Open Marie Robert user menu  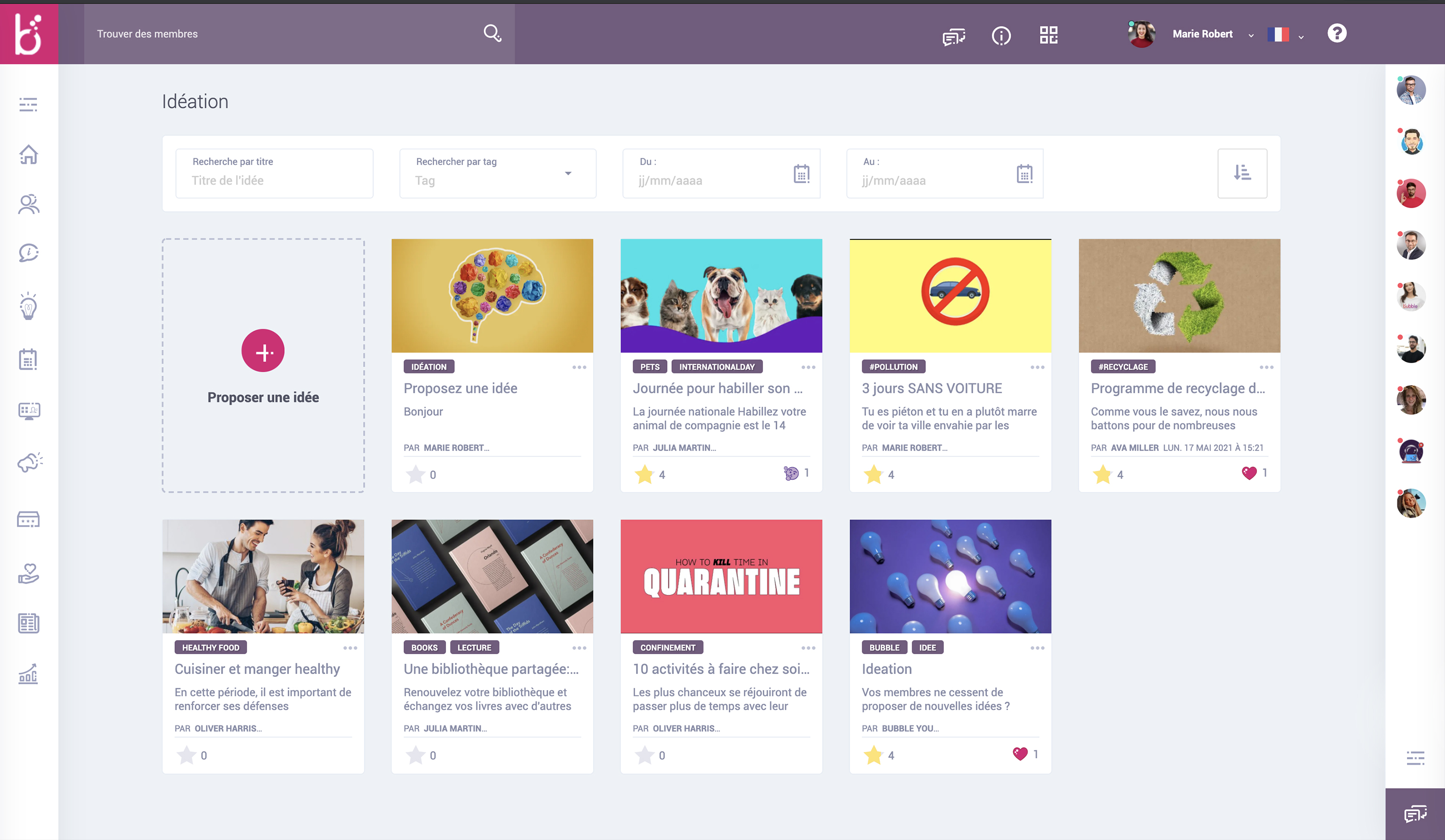(1202, 34)
